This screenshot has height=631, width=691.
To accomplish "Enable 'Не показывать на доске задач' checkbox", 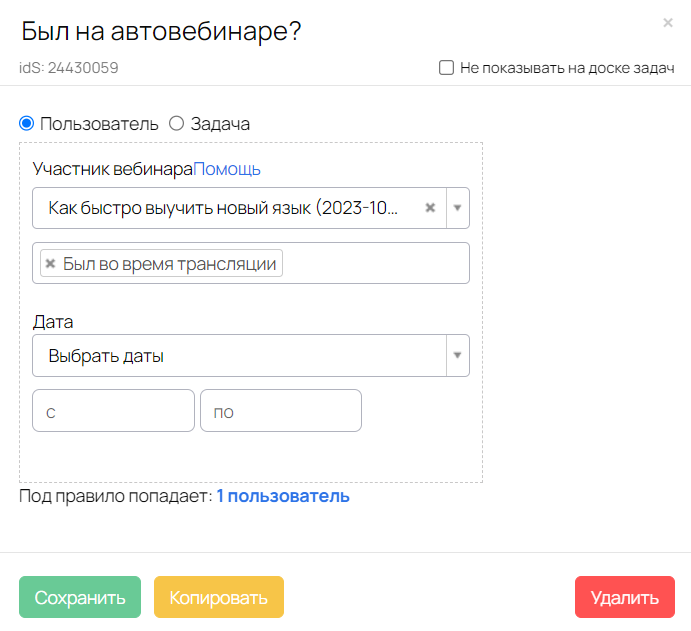I will point(446,68).
